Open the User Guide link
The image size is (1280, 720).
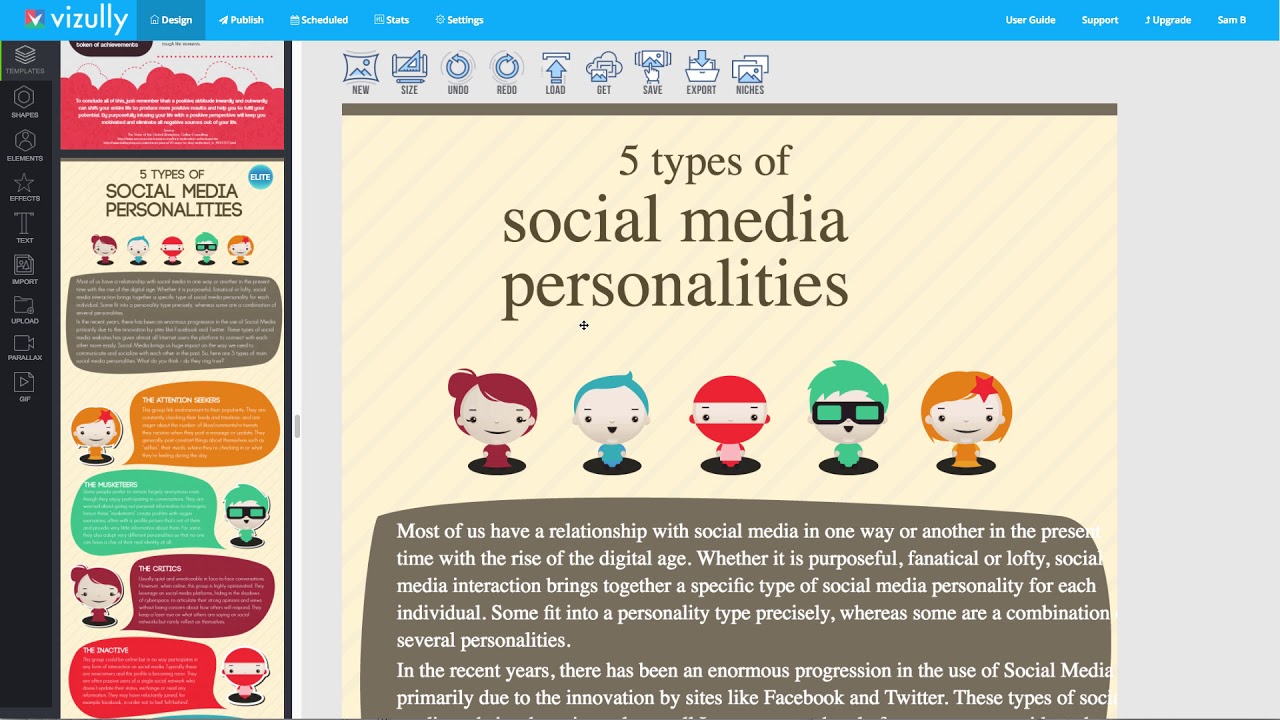click(x=1030, y=20)
